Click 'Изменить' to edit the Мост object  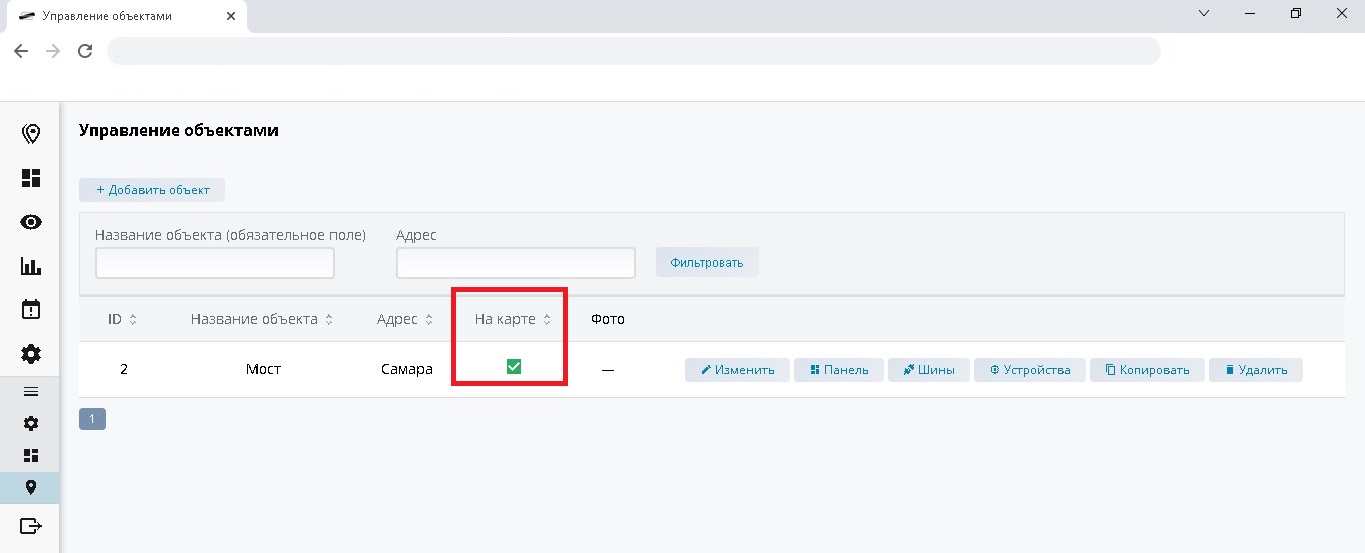pos(737,370)
